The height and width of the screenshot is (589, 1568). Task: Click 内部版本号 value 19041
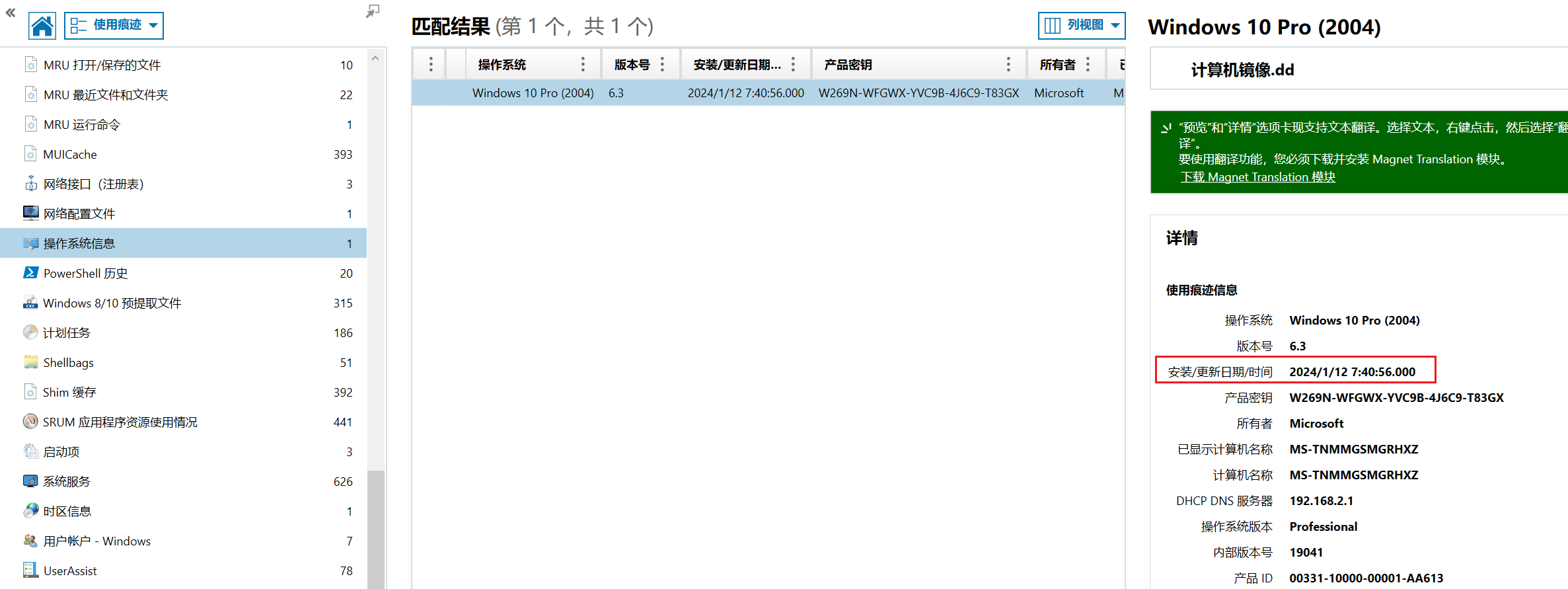click(x=1306, y=553)
